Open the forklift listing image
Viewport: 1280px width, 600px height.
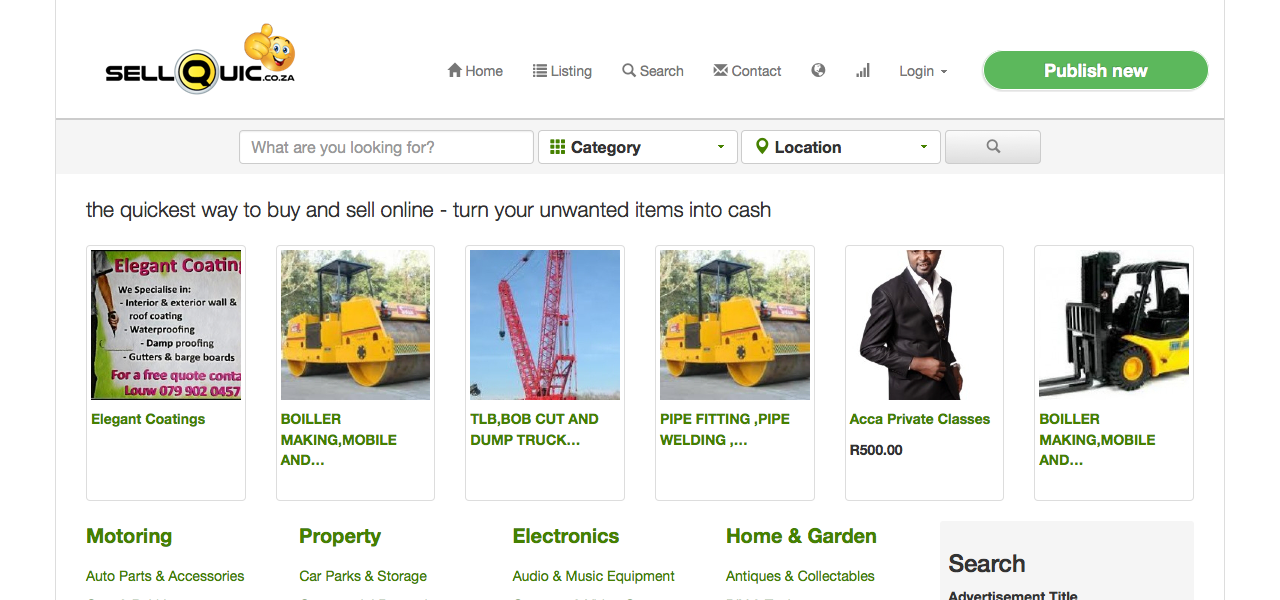(1114, 325)
